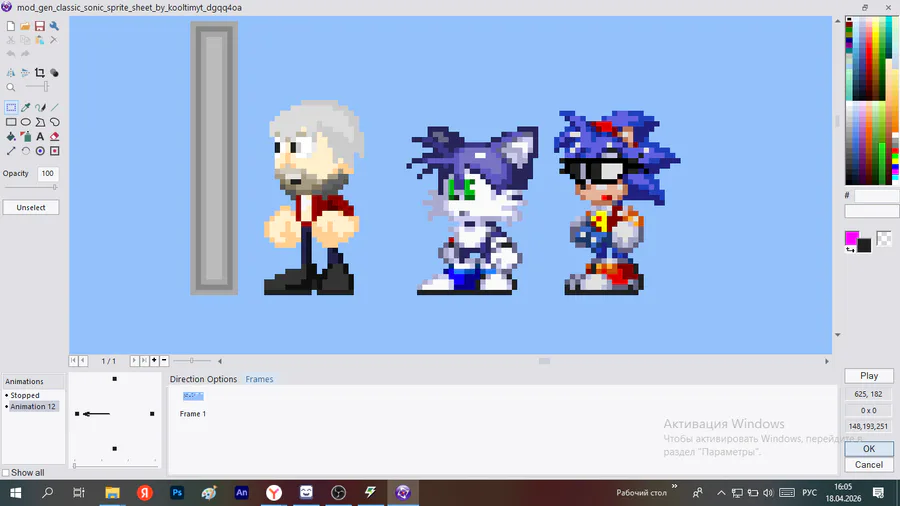Select the freeform Shape tool
Viewport: 900px width, 506px height.
coord(55,122)
